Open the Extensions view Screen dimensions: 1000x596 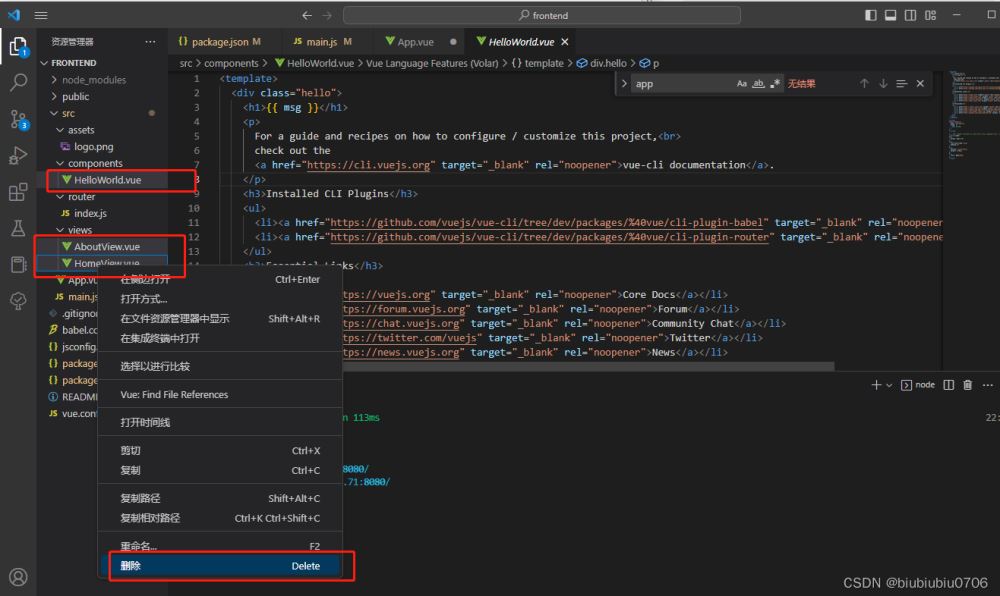pos(18,192)
